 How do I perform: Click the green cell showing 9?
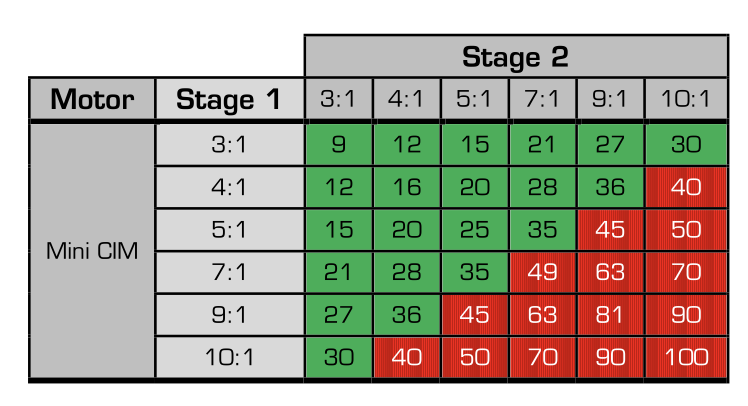pyautogui.click(x=338, y=145)
